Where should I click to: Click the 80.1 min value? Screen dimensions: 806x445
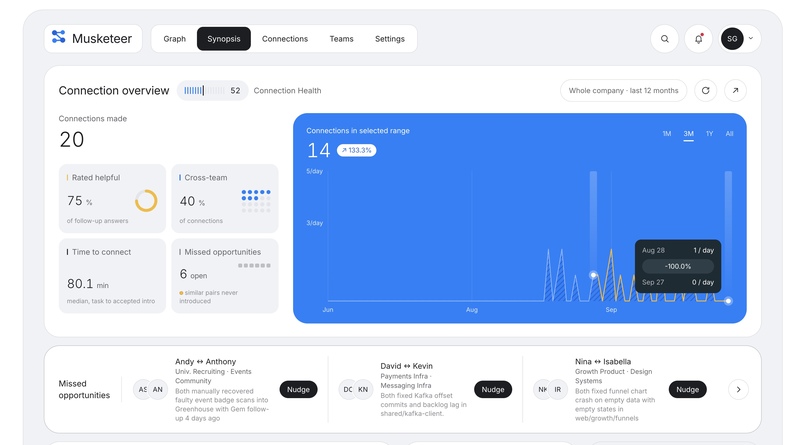point(88,284)
